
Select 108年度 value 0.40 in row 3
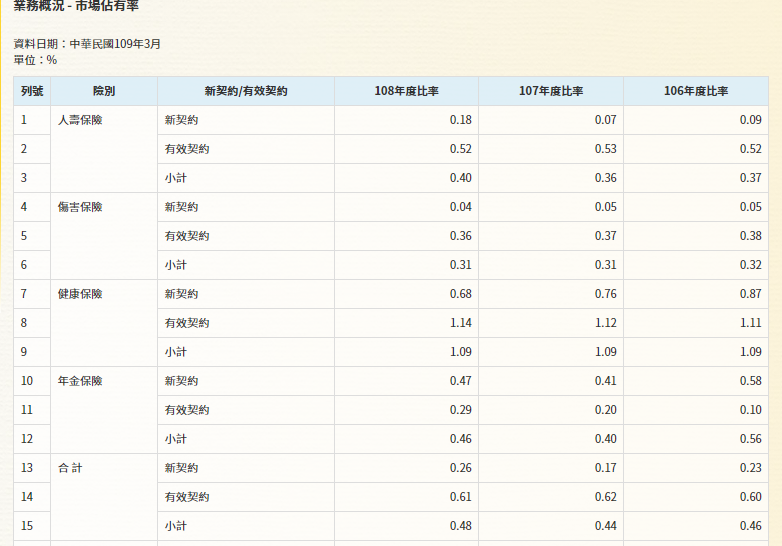460,178
